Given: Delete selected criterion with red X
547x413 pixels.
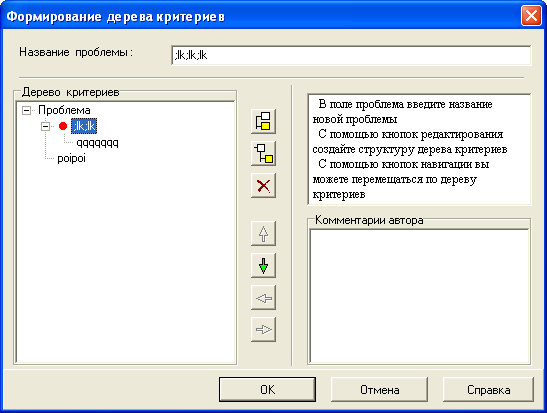Looking at the screenshot, I should pyautogui.click(x=263, y=186).
